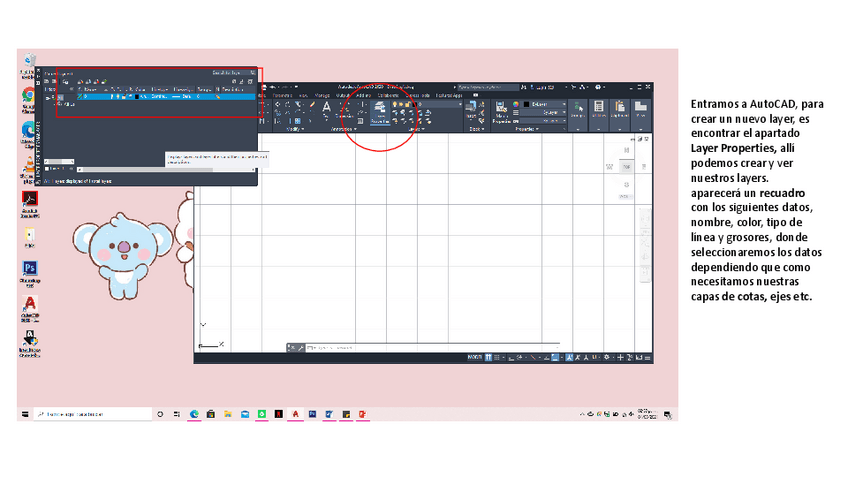
Task: Switch to the Parametric ribbon tab
Action: pos(282,95)
